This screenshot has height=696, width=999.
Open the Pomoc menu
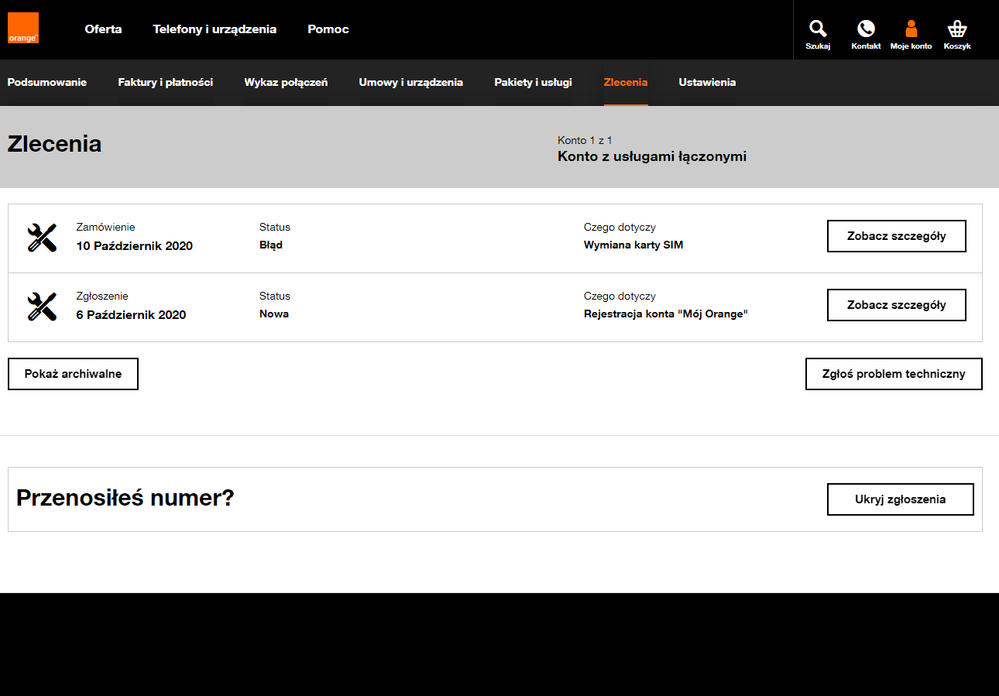pos(328,29)
